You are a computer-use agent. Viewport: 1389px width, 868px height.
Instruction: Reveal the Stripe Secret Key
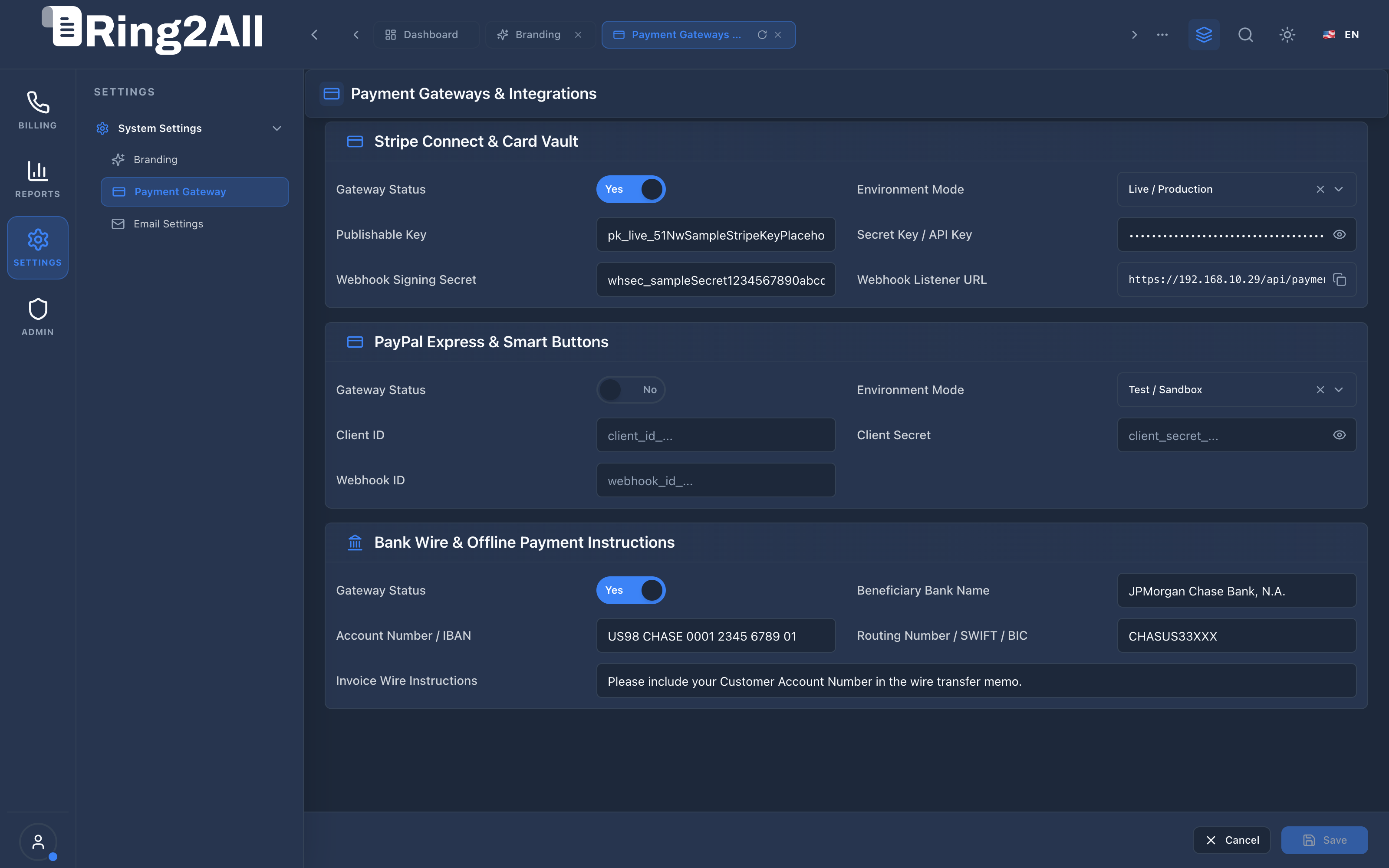tap(1339, 234)
